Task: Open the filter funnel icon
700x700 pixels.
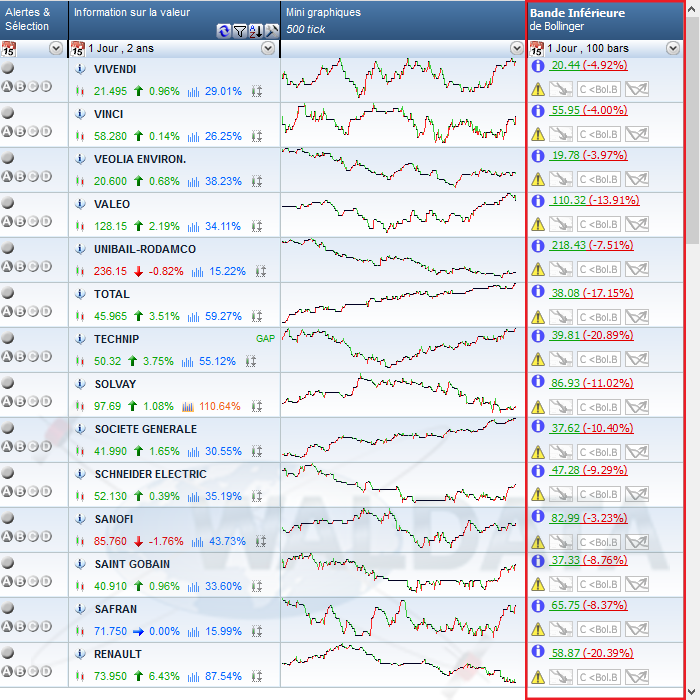Action: (x=240, y=31)
